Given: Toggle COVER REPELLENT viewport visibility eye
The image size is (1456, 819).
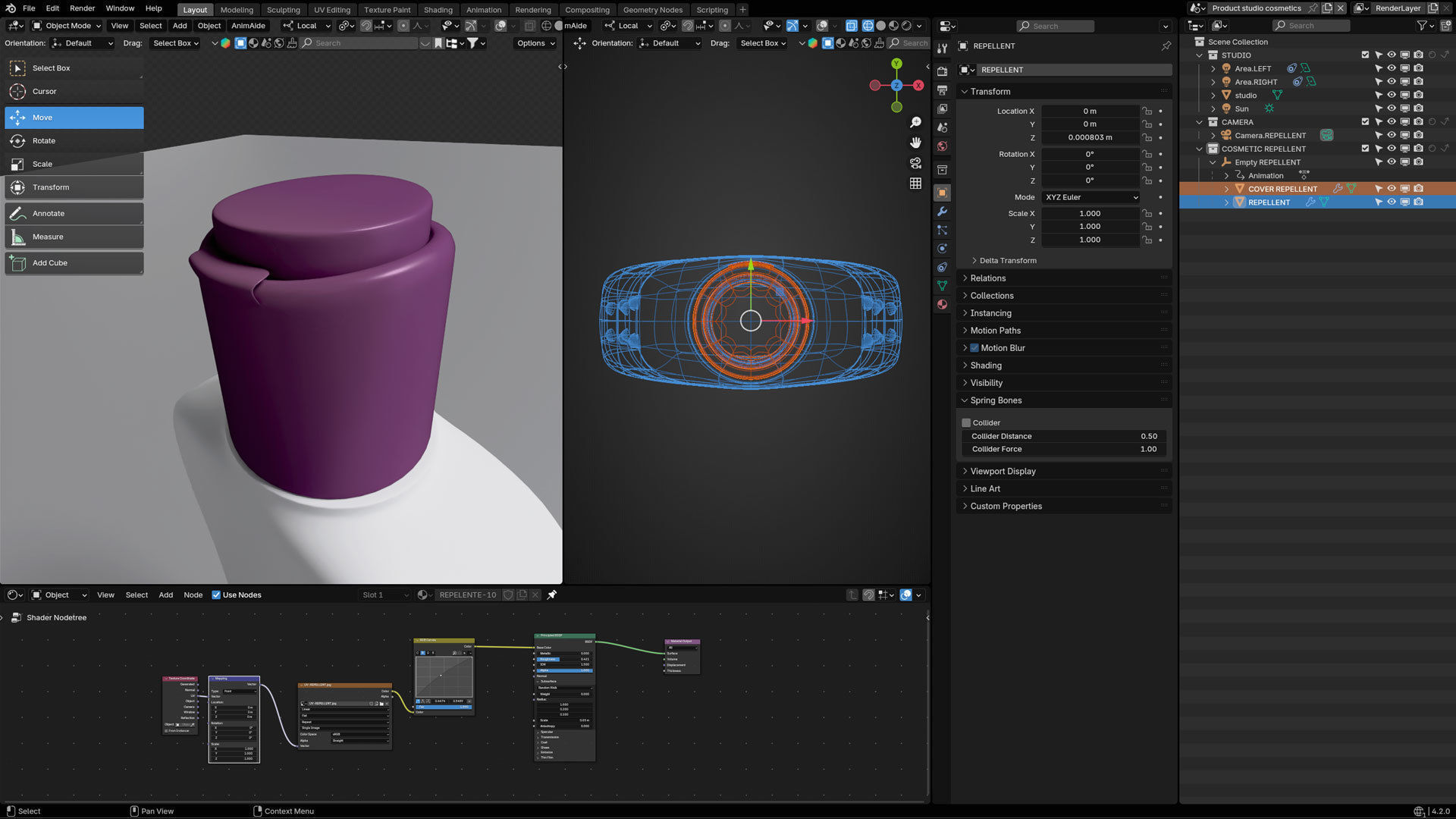Looking at the screenshot, I should coord(1392,189).
